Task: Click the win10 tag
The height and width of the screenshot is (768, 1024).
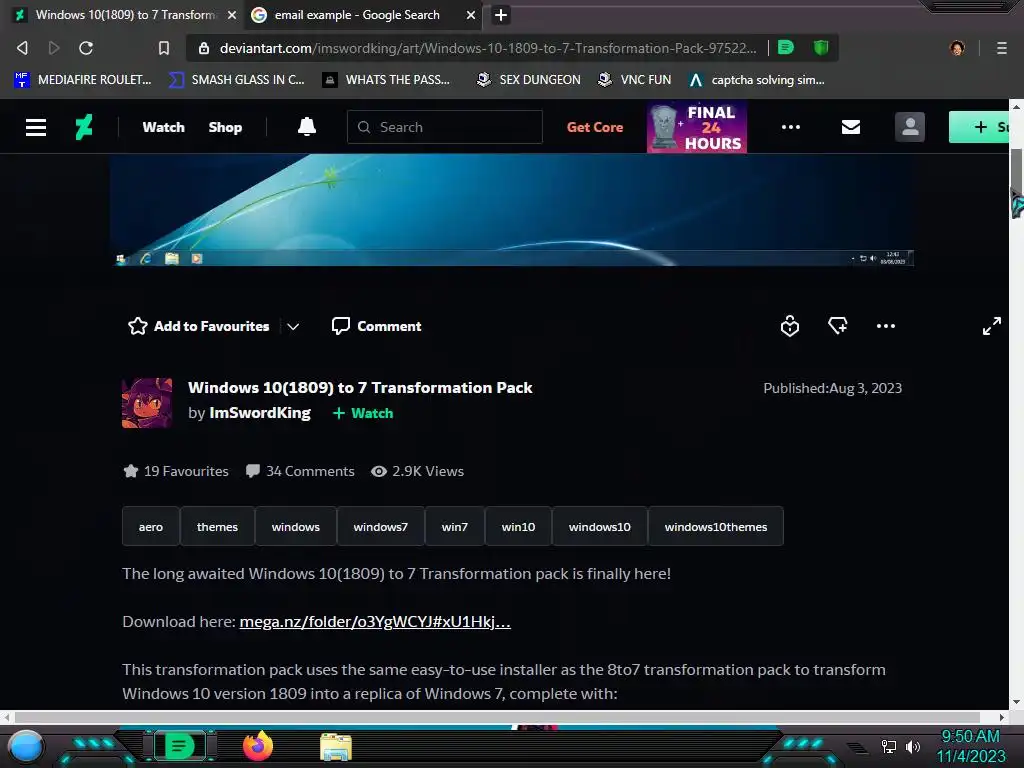Action: pos(519,526)
